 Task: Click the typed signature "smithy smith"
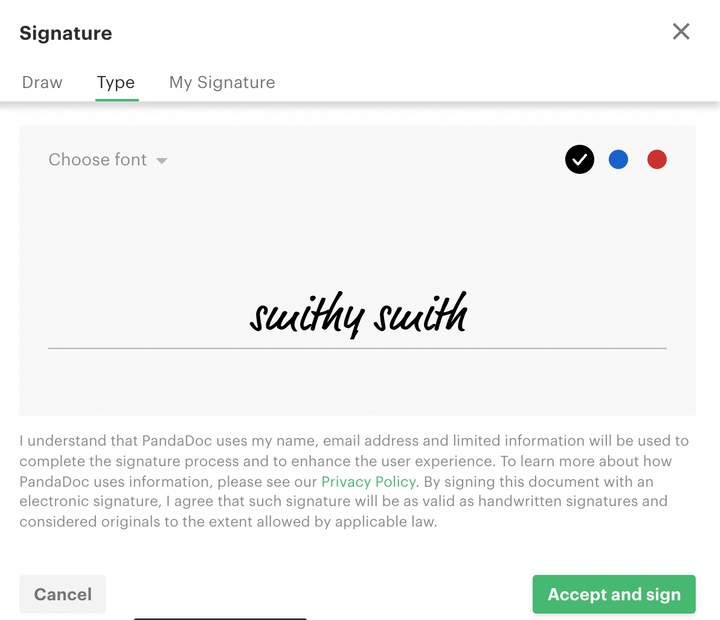(358, 314)
